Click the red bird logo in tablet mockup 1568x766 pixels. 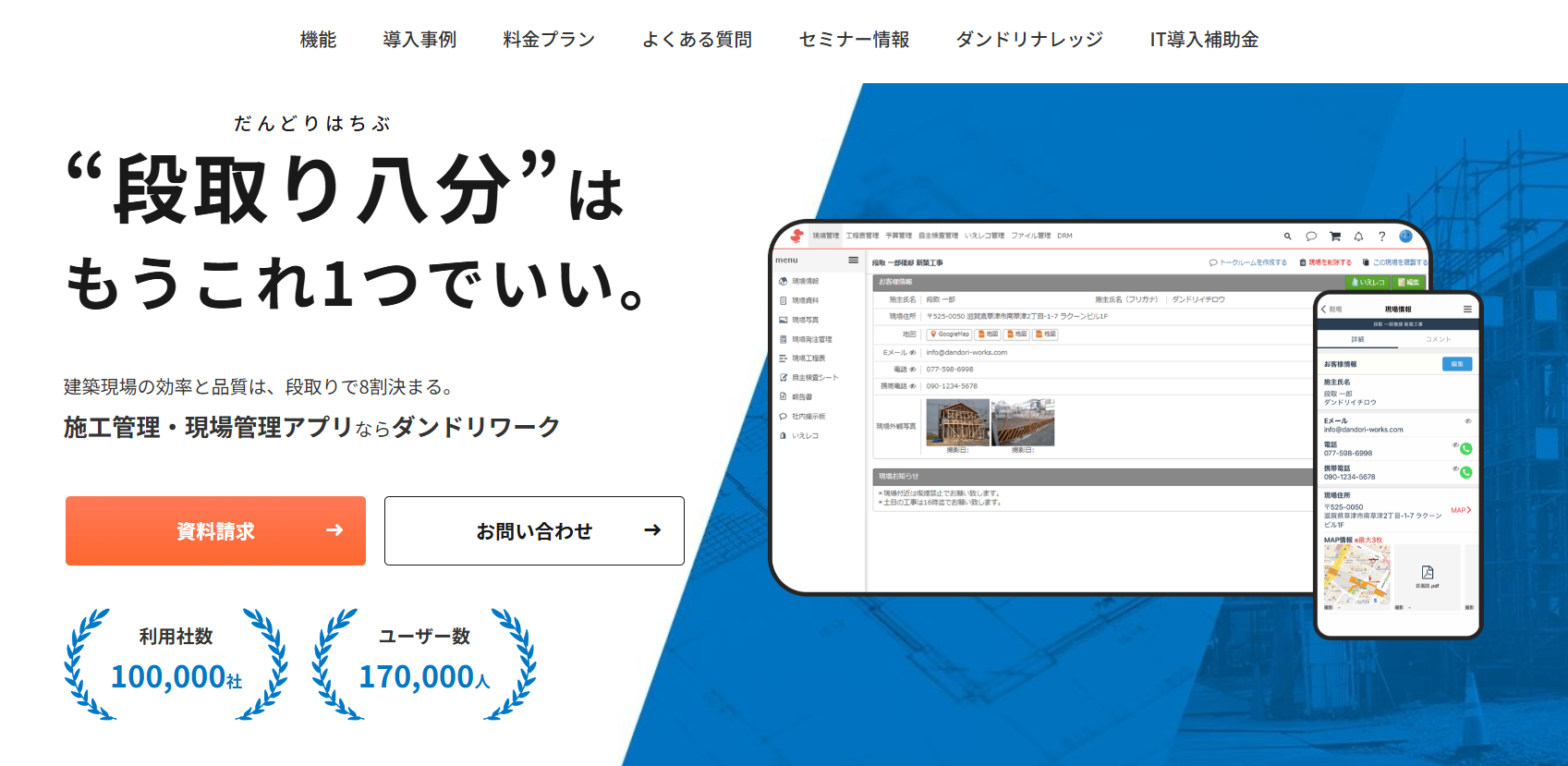click(796, 236)
